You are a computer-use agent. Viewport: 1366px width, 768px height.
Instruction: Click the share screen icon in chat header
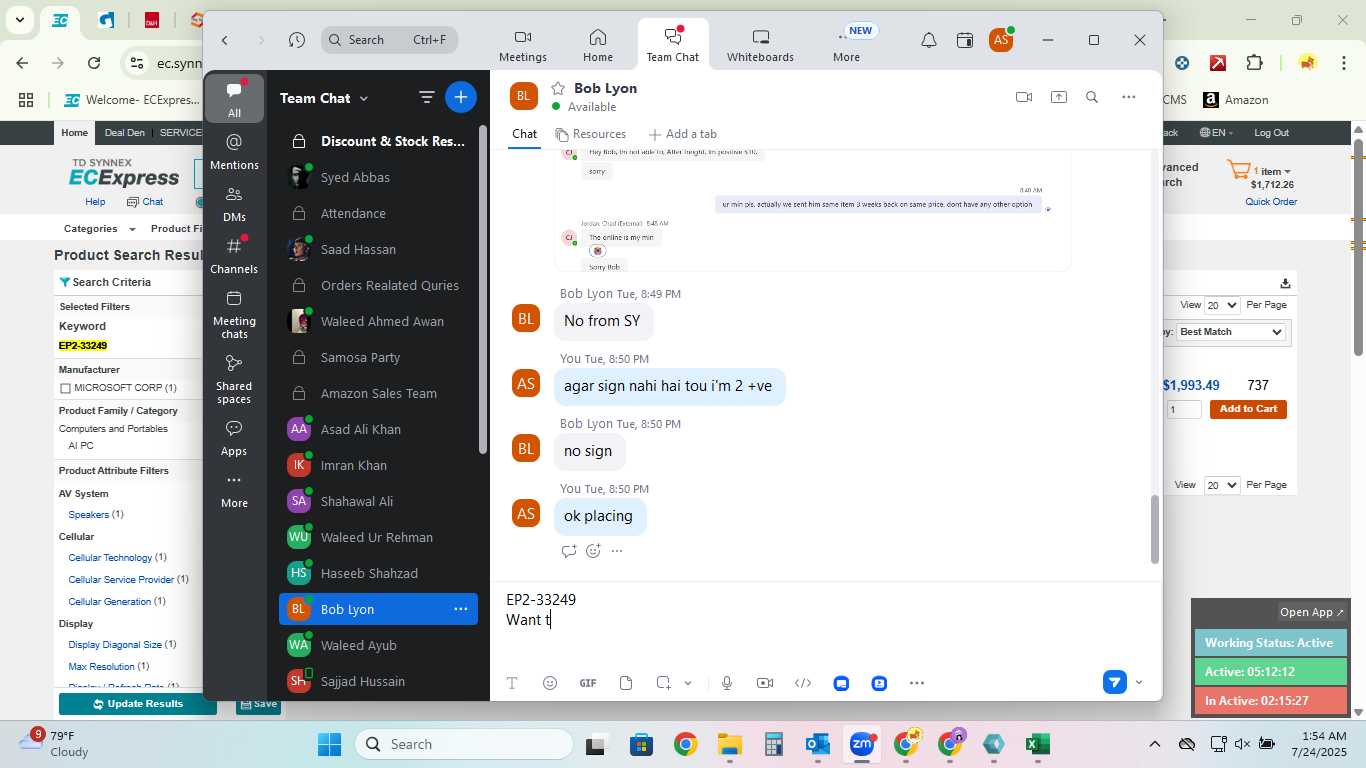[x=1058, y=97]
